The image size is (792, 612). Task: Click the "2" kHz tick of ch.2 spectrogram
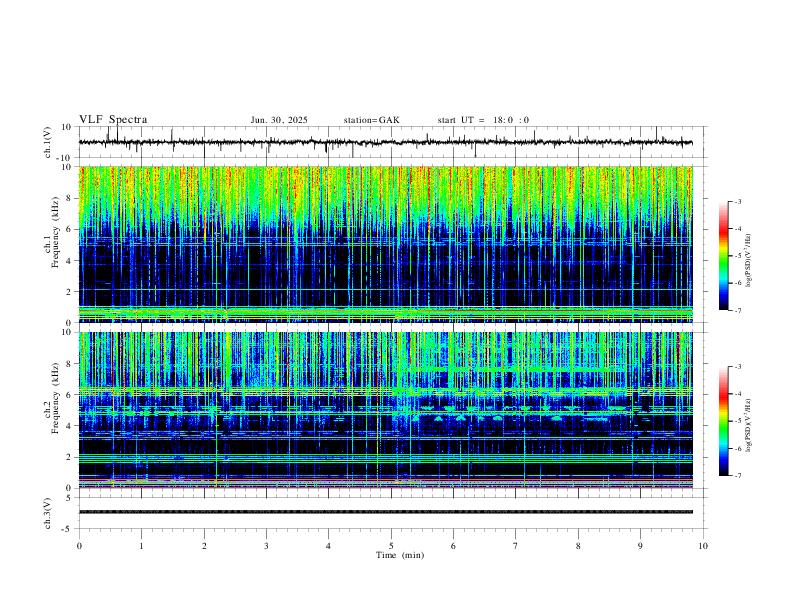tap(69, 457)
